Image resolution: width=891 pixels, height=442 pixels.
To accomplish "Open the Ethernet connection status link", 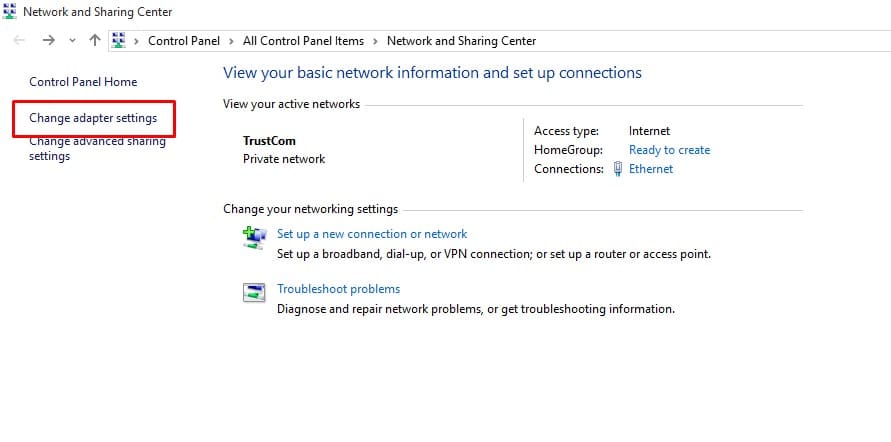I will click(x=651, y=169).
